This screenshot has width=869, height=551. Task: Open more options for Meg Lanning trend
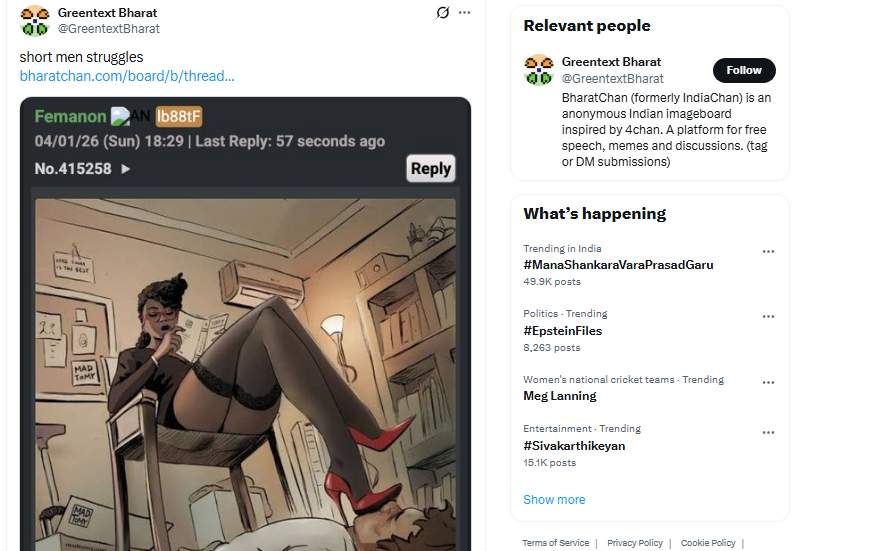coord(768,383)
